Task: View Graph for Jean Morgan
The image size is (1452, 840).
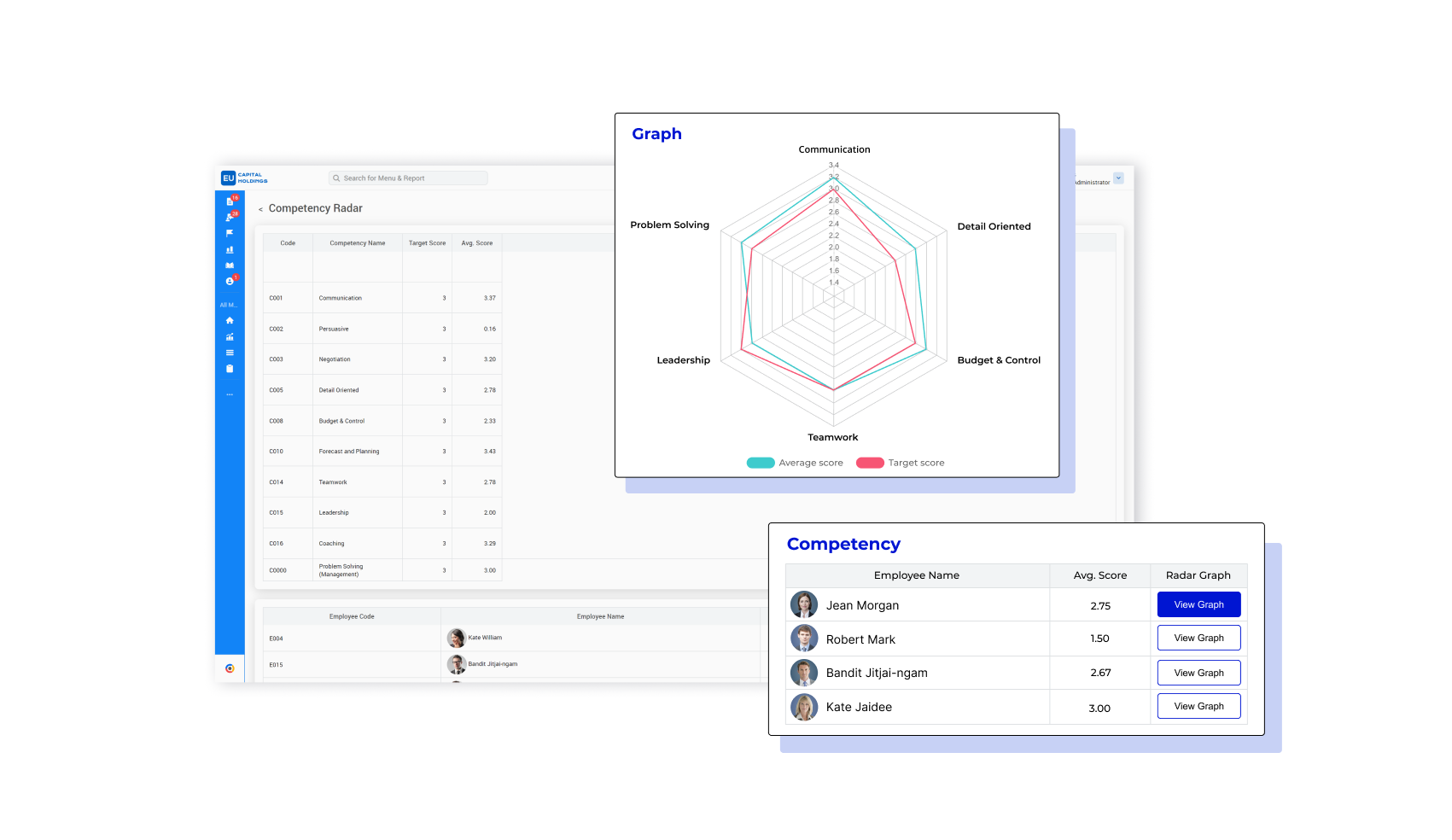Action: [1198, 604]
